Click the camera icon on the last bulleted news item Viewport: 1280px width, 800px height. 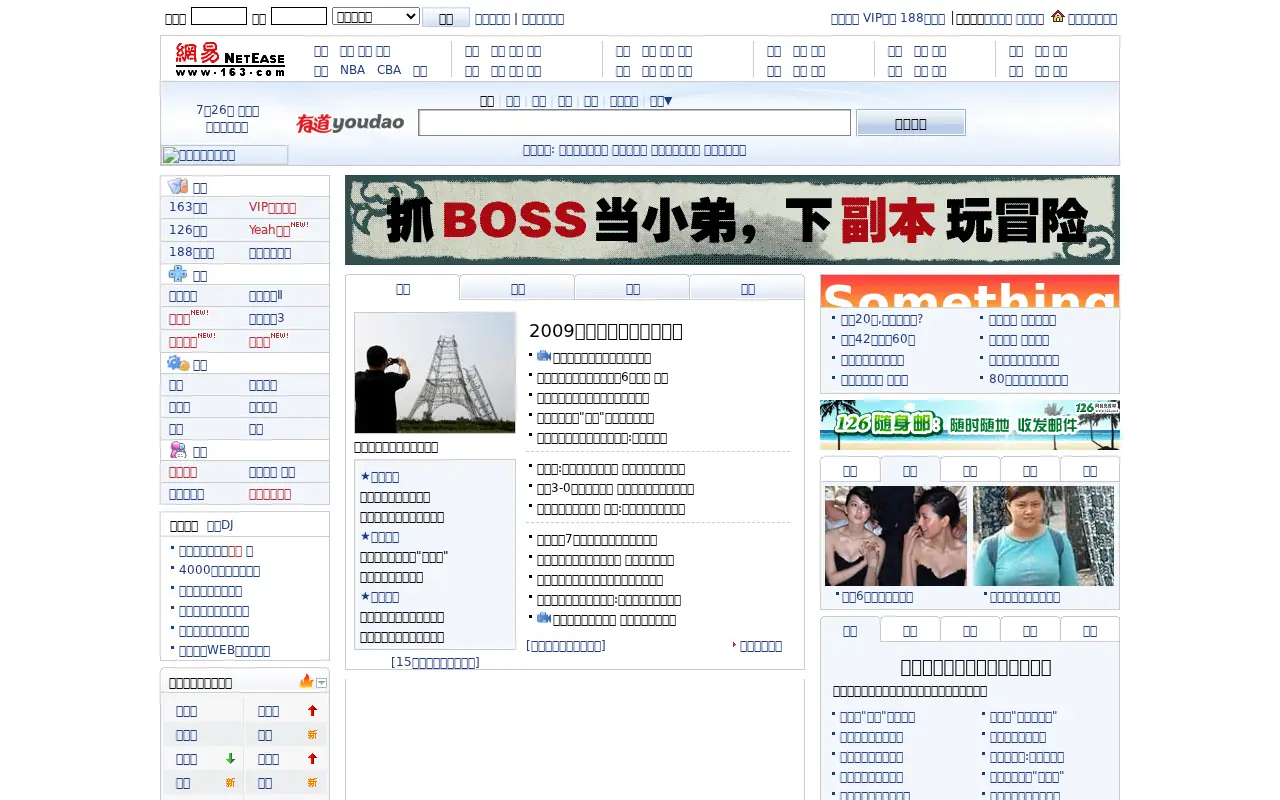tap(544, 618)
